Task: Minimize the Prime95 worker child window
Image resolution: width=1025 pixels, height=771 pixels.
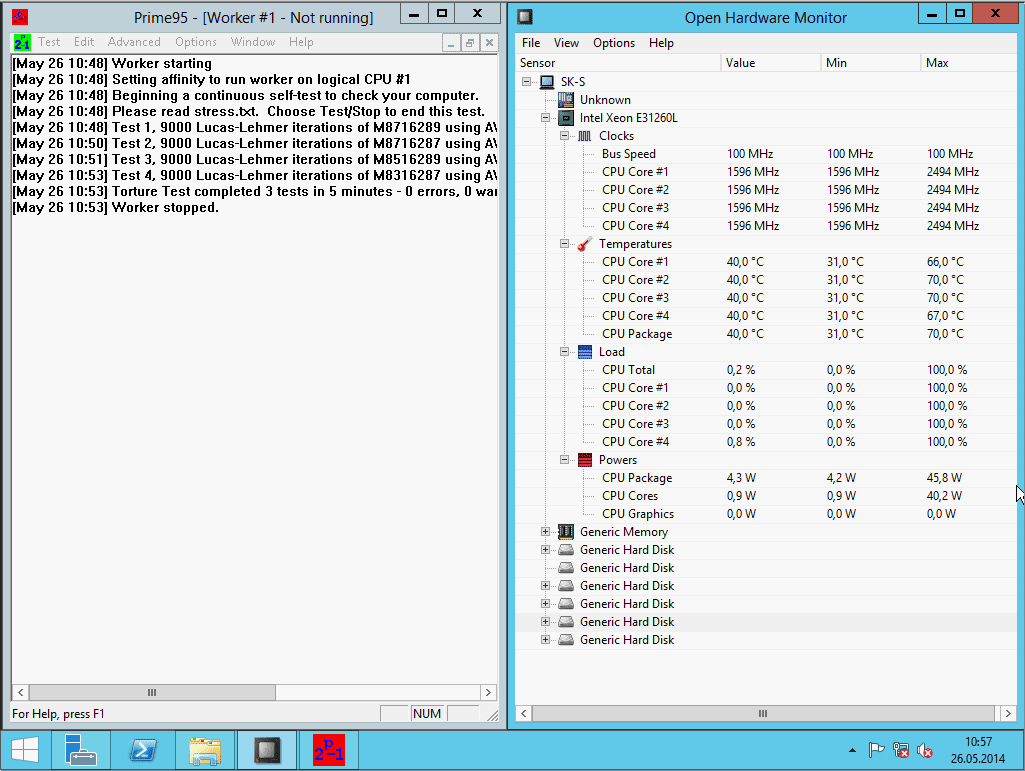Action: [451, 43]
